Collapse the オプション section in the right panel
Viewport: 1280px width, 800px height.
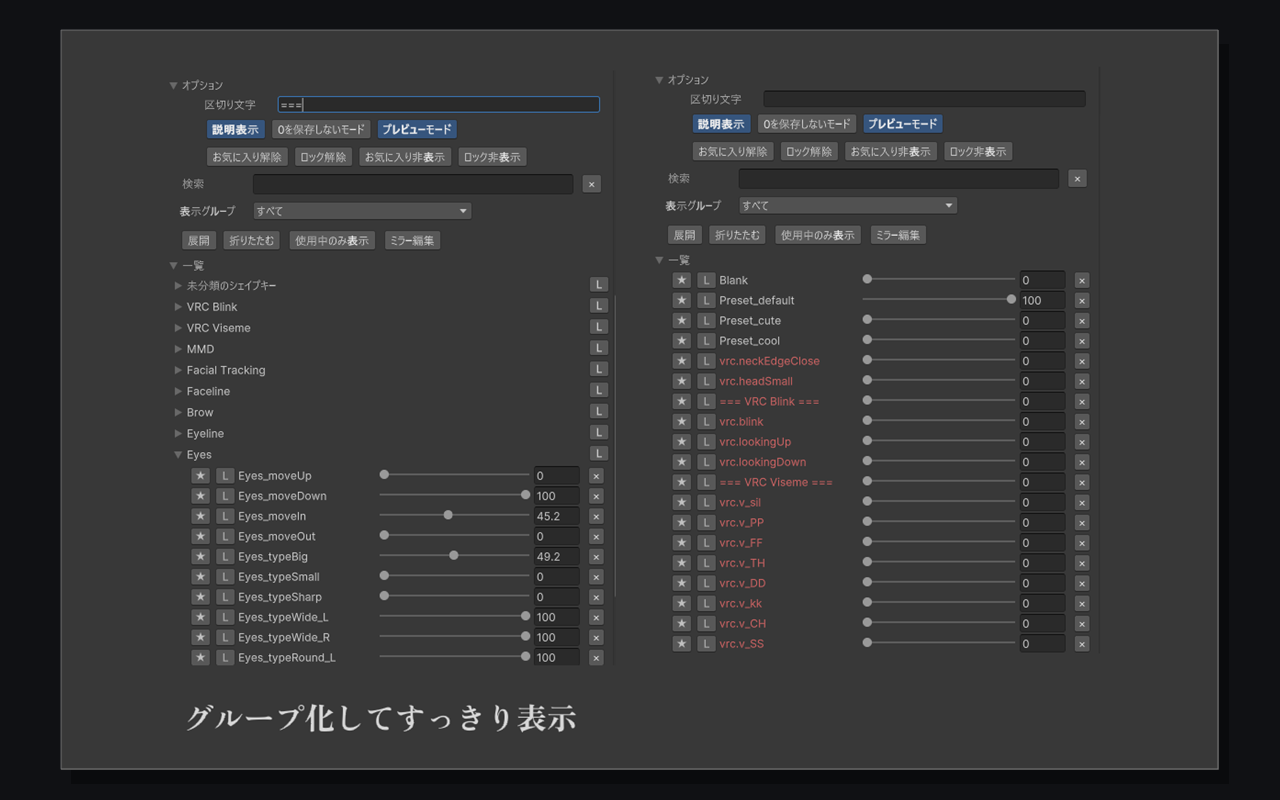659,80
